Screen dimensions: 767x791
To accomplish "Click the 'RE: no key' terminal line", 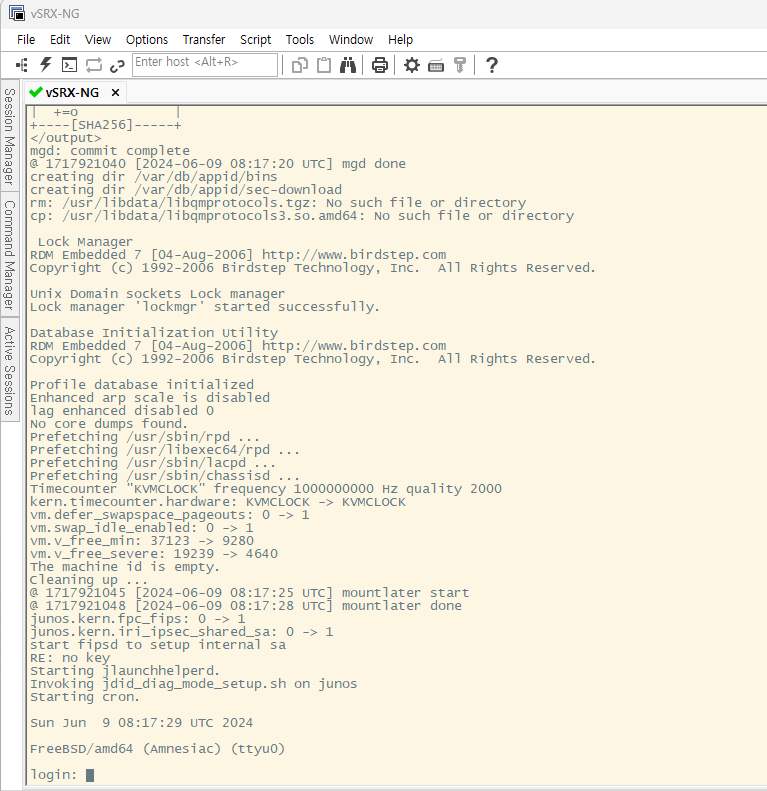I will [70, 658].
